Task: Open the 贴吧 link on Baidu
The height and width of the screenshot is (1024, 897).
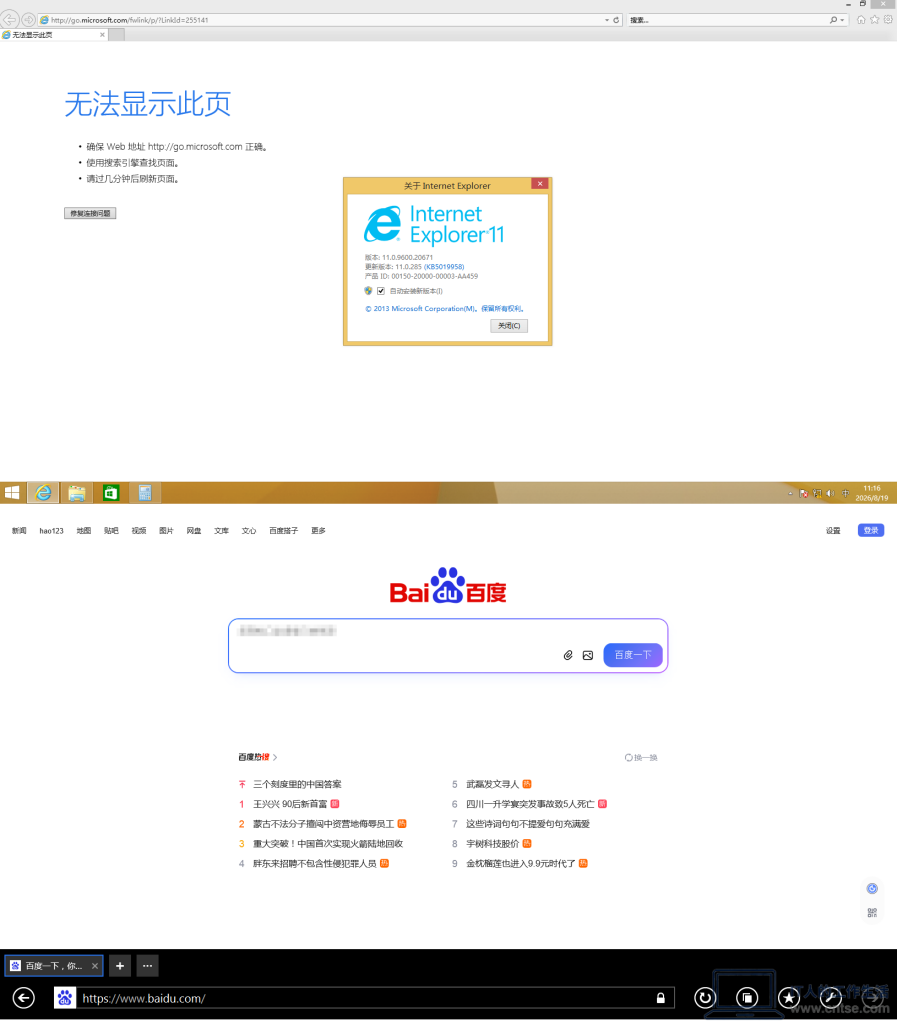Action: click(111, 531)
